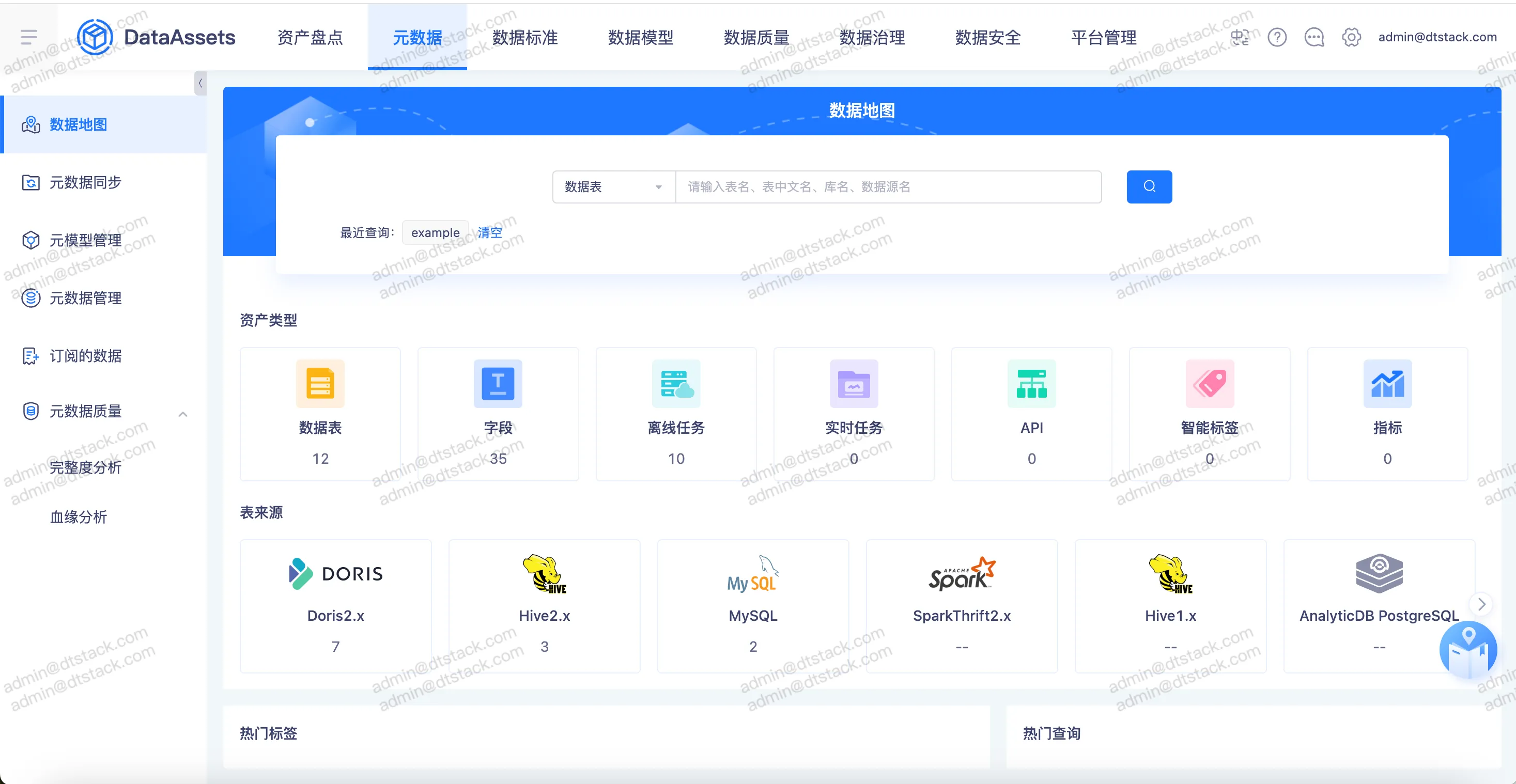Open the help question mark icon
This screenshot has height=784, width=1516.
coord(1276,38)
